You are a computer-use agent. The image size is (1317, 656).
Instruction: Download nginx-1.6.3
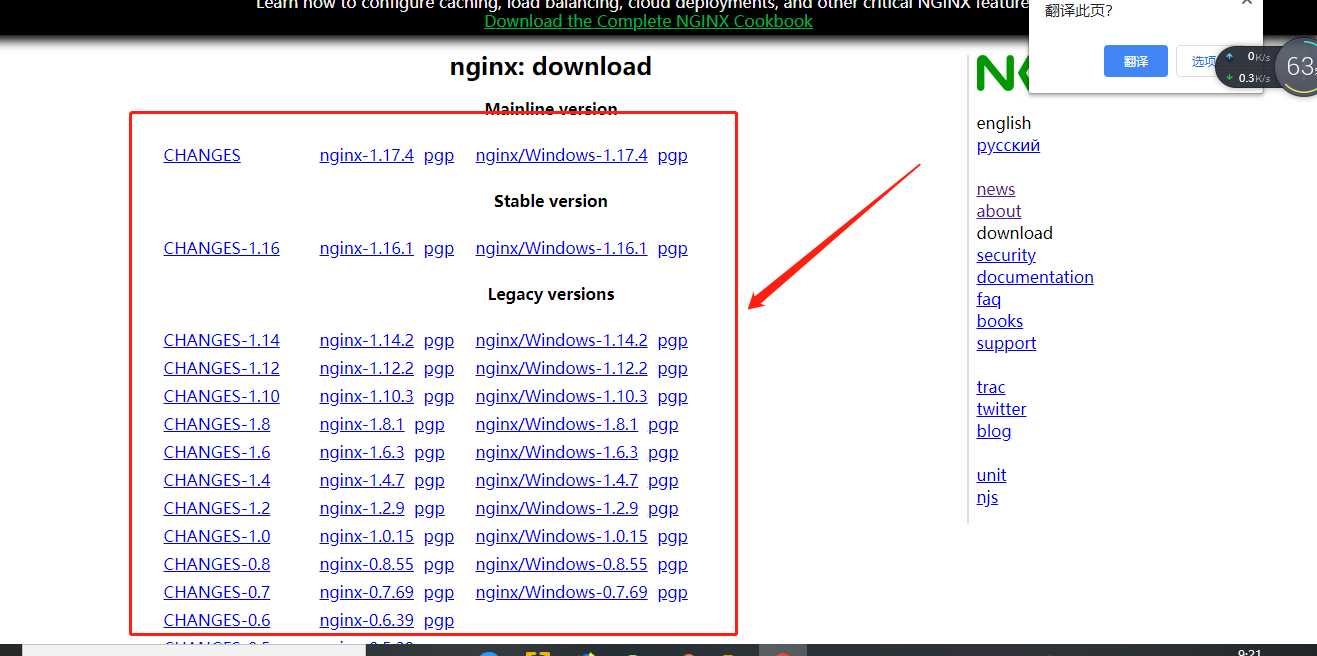tap(362, 452)
